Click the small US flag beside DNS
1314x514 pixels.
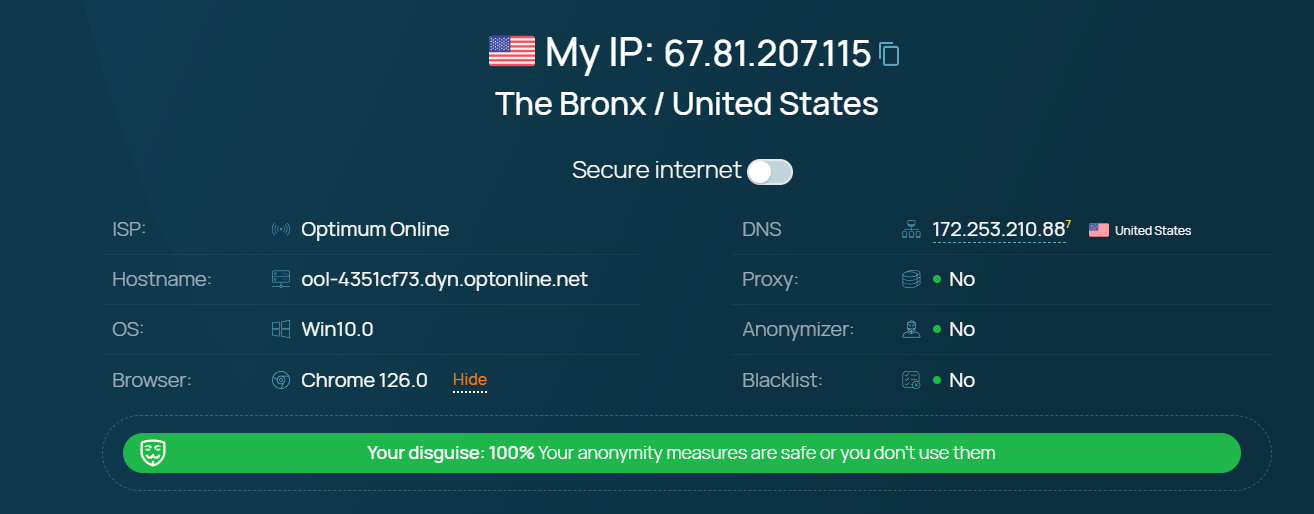[1099, 230]
